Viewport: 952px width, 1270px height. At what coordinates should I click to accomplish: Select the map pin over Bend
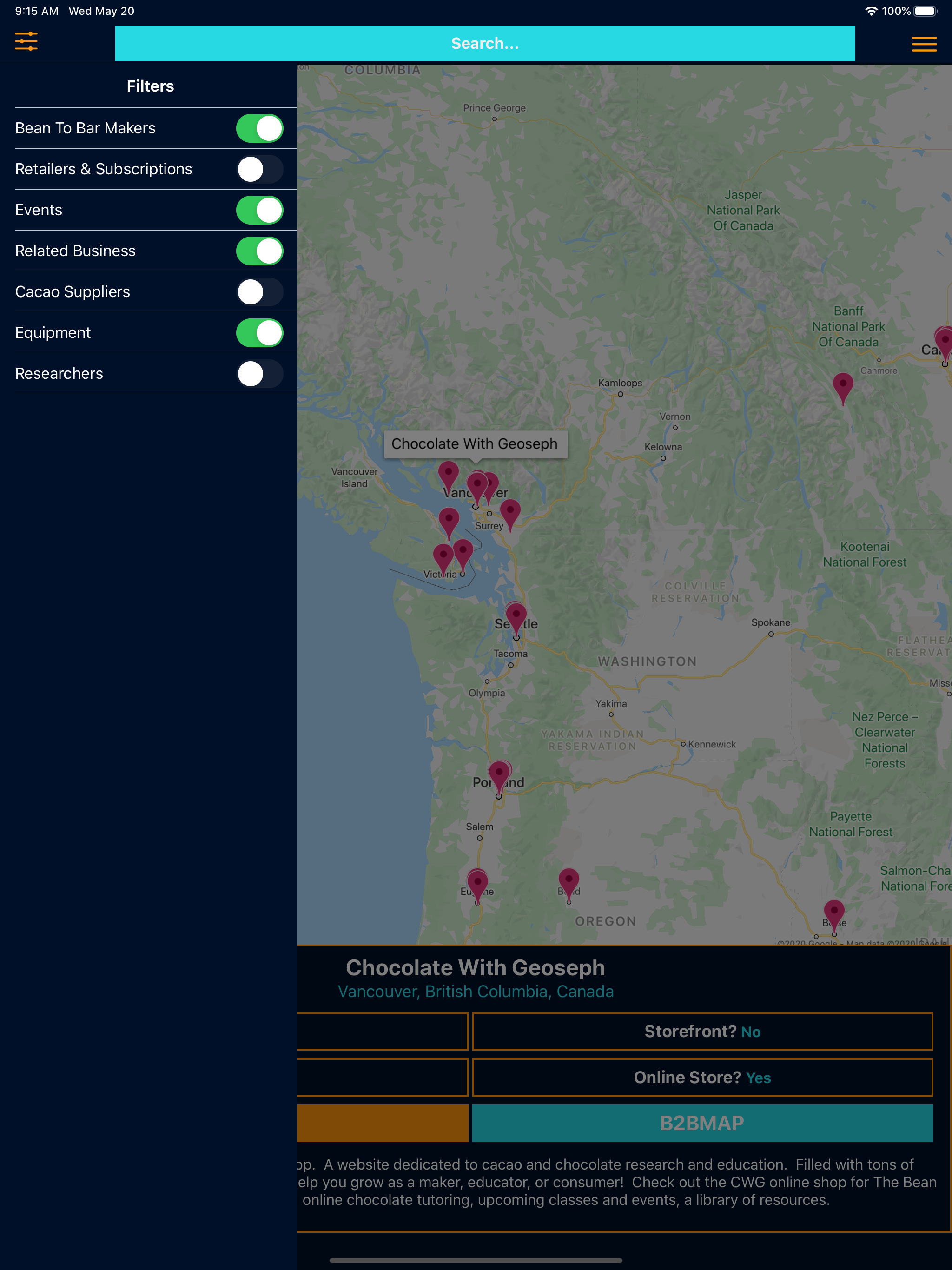point(569,885)
